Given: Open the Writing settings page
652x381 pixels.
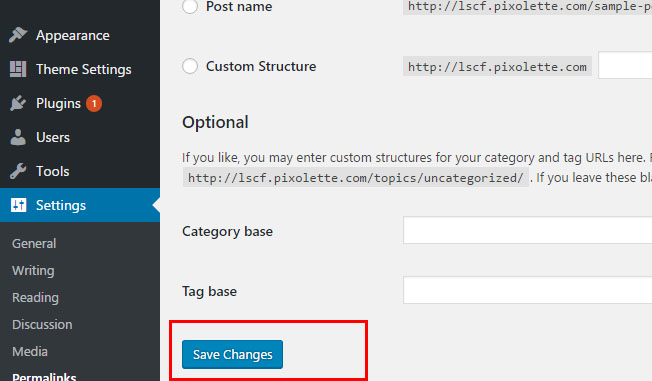Looking at the screenshot, I should click(33, 270).
